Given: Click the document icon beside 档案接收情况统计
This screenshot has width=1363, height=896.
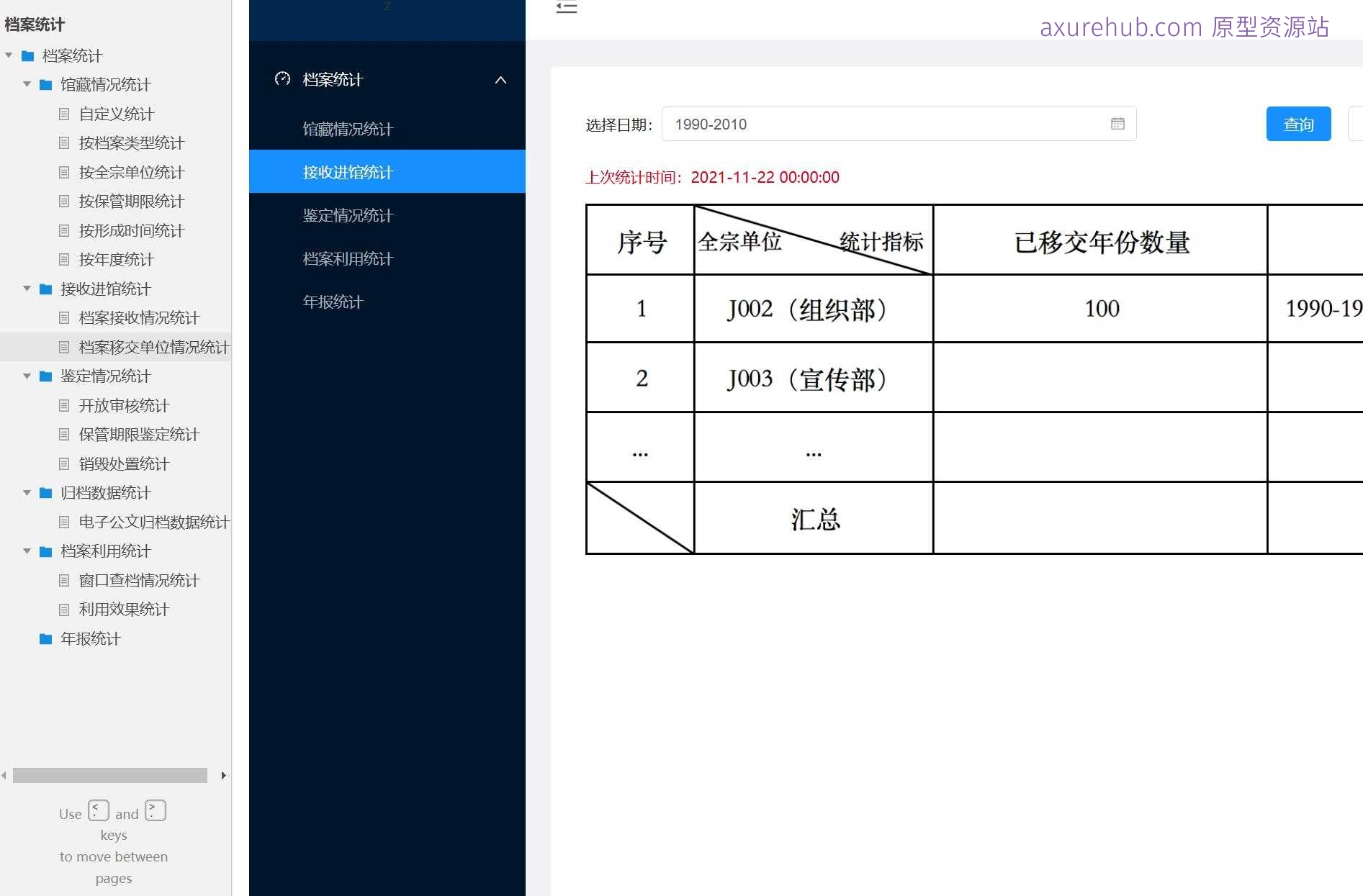Looking at the screenshot, I should (64, 317).
